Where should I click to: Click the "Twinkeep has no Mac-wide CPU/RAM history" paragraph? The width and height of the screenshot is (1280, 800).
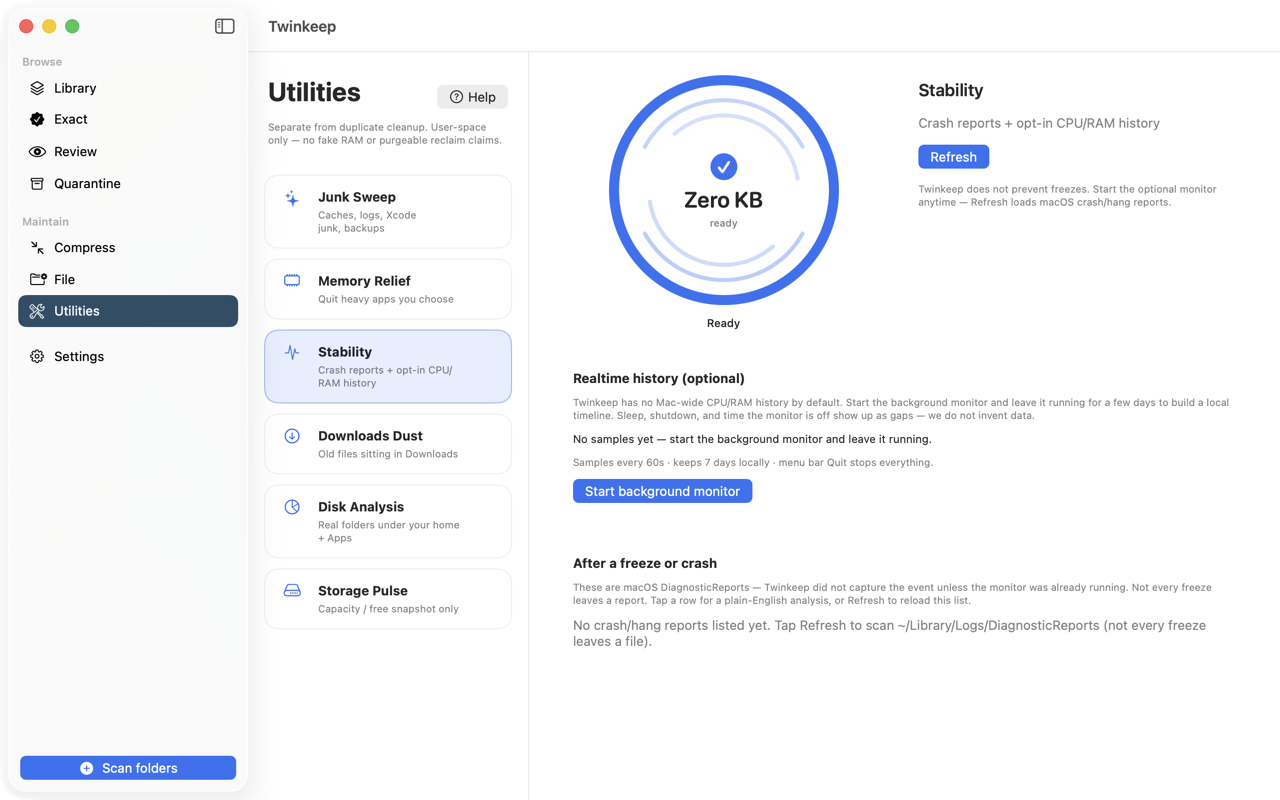coord(901,409)
